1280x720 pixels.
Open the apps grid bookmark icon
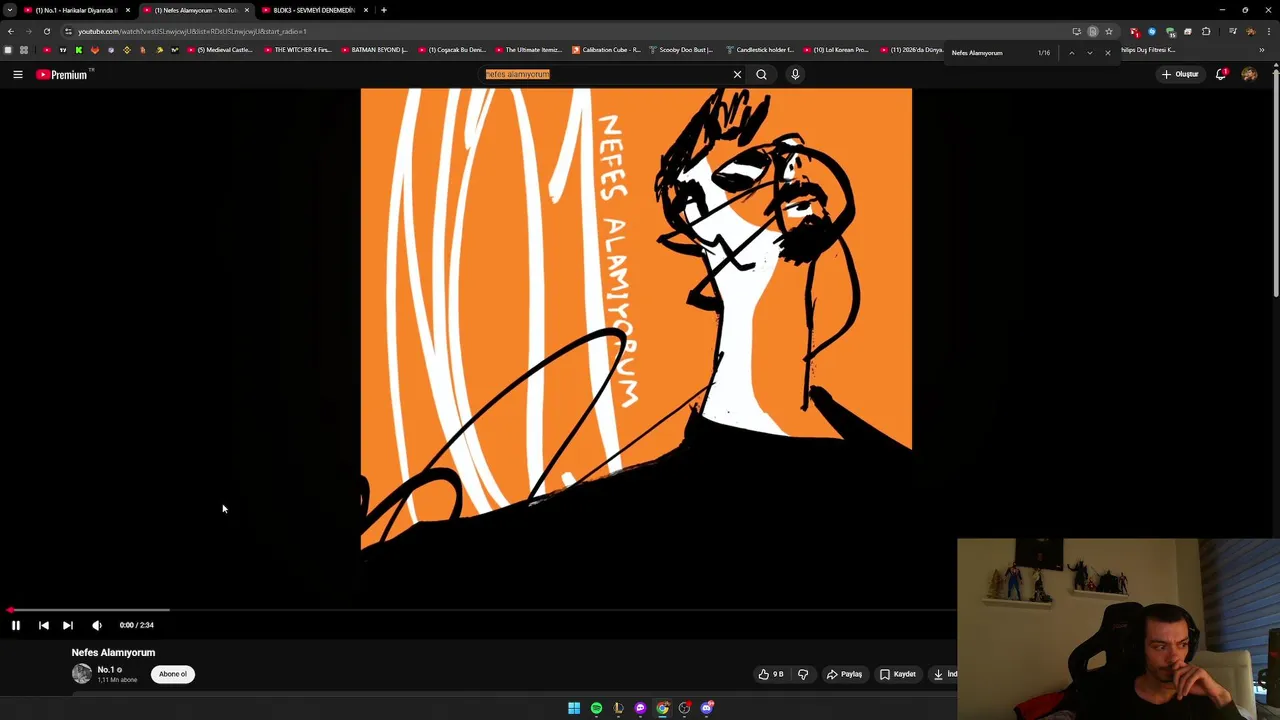24,50
